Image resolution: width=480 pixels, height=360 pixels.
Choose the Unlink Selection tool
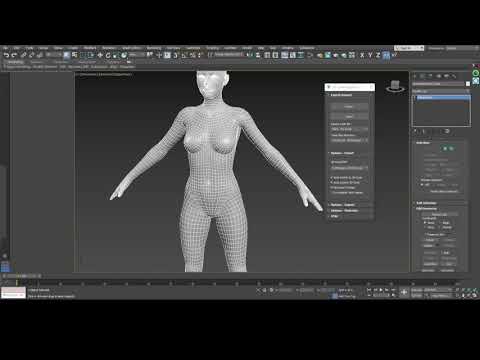(32, 55)
